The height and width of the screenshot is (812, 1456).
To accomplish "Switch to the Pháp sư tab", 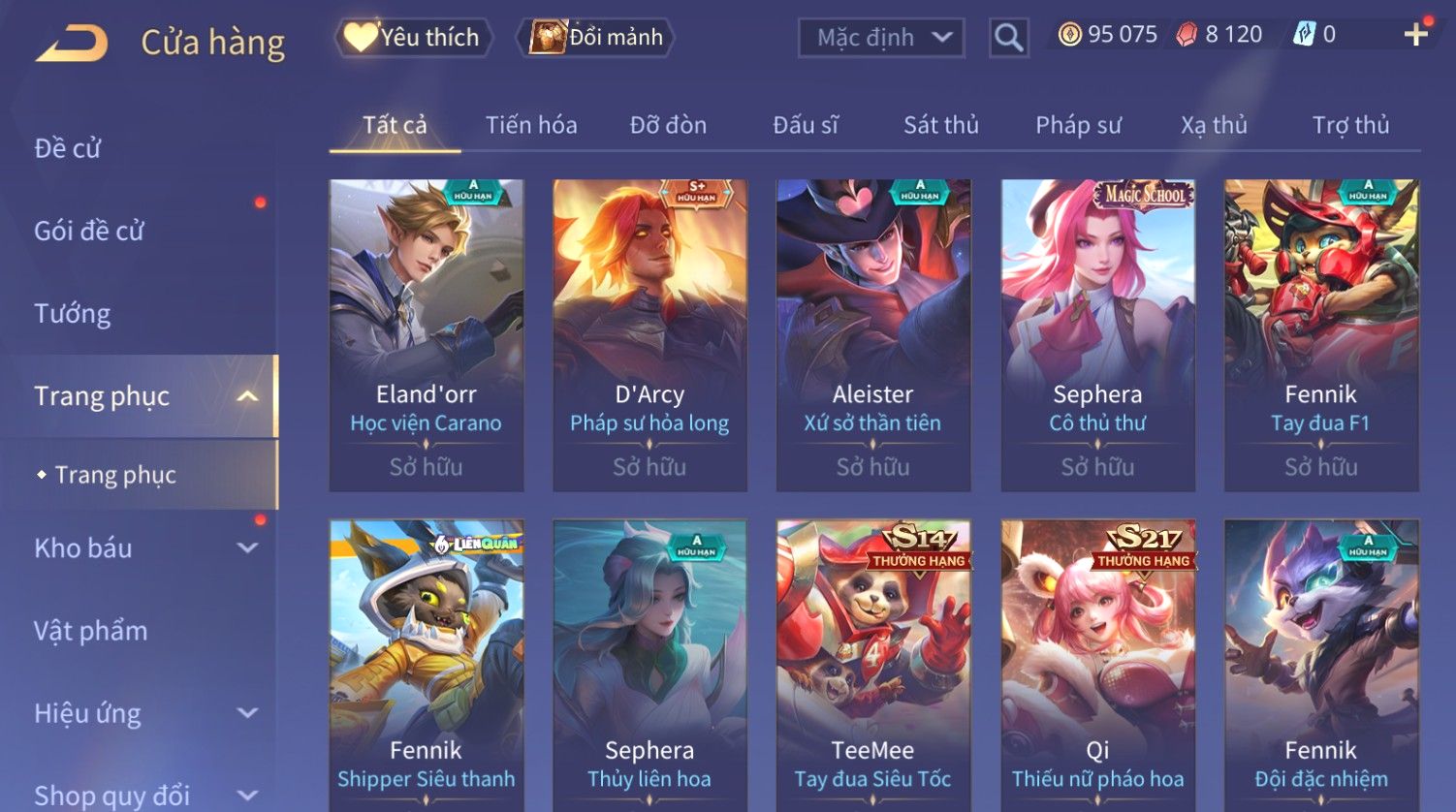I will pyautogui.click(x=1078, y=125).
